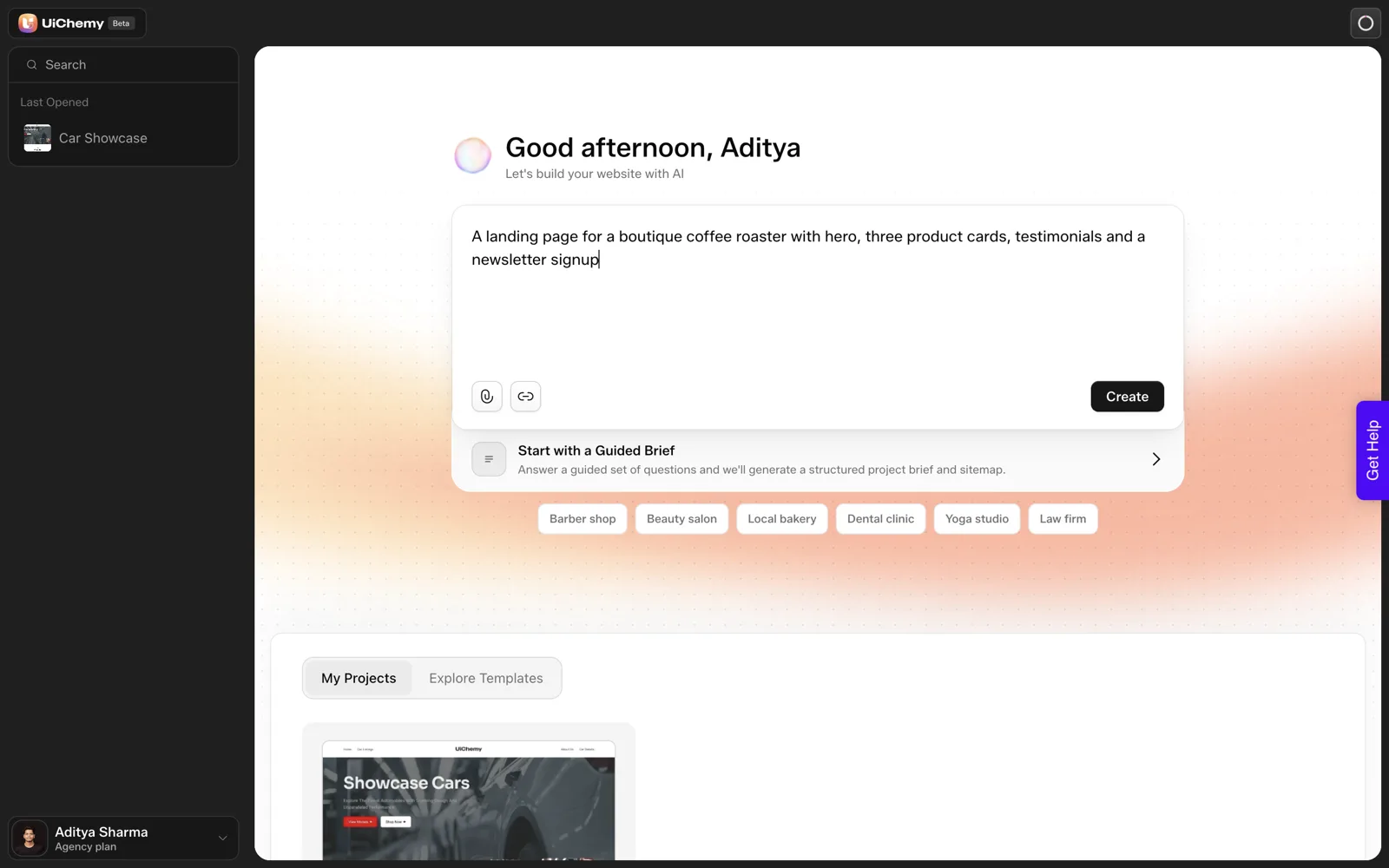Click the 'Last Opened' label
The width and height of the screenshot is (1389, 868).
point(55,102)
